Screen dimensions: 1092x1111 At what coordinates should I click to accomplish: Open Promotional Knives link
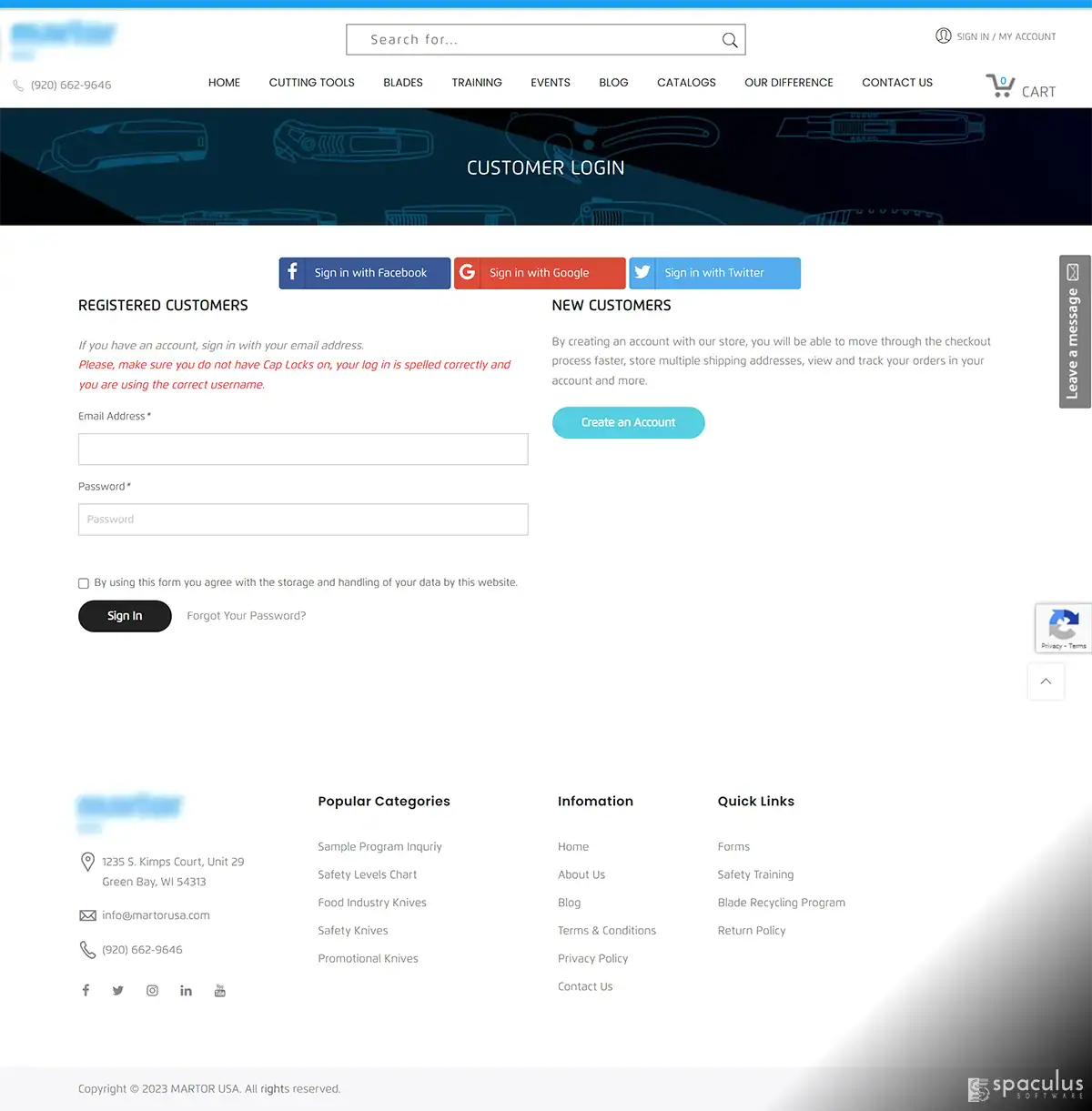coord(369,959)
